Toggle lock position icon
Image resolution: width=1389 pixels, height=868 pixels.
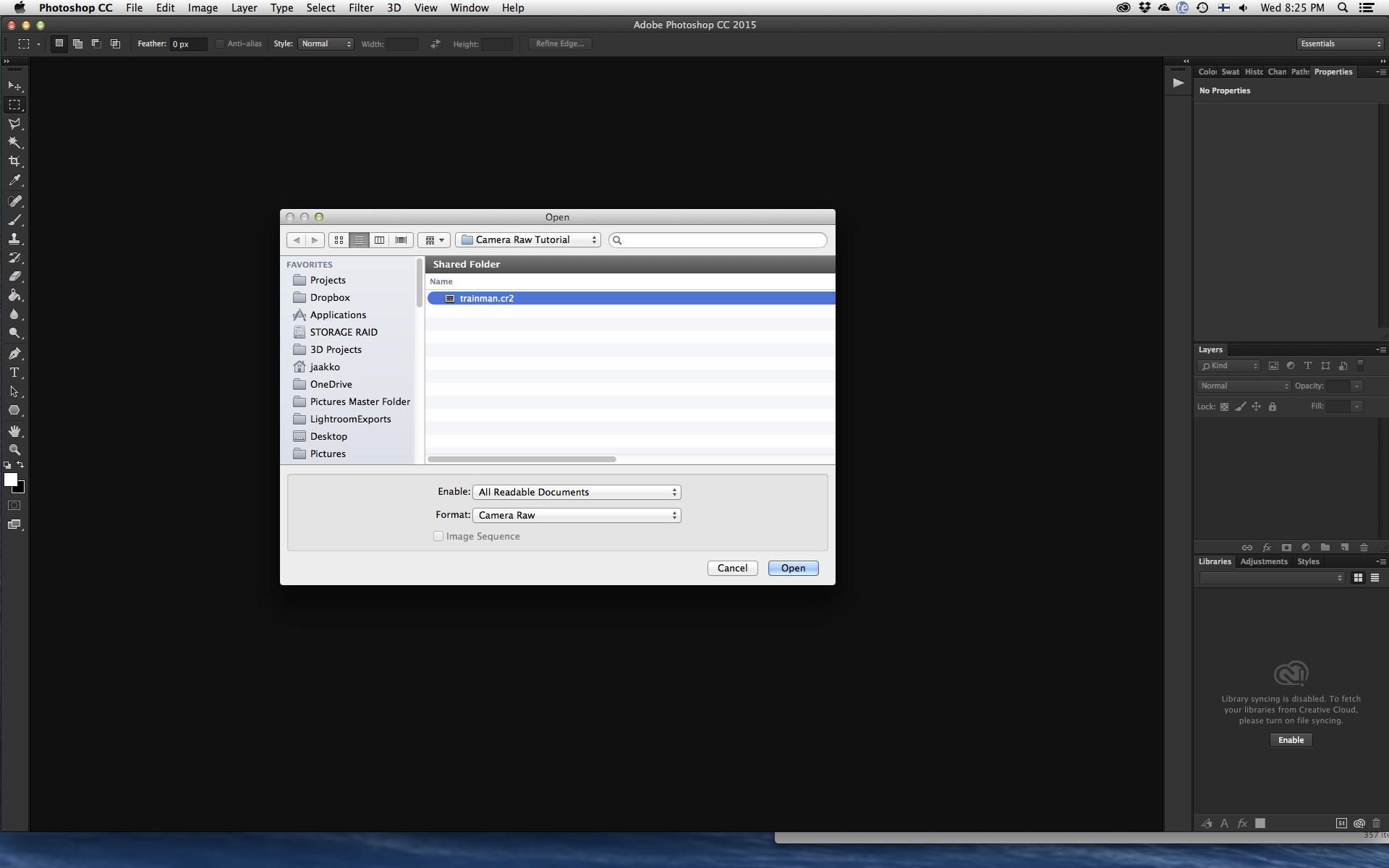1257,407
